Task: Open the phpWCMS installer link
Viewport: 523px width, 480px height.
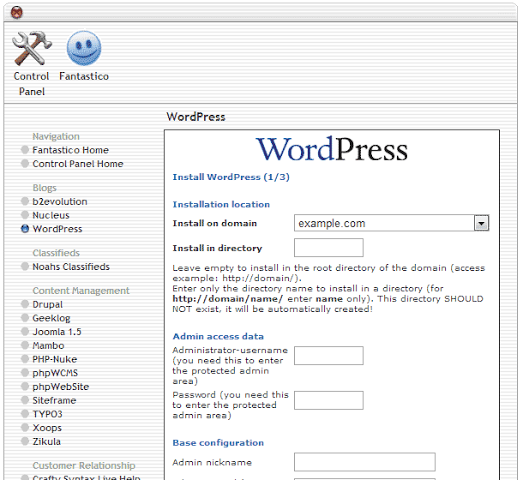Action: coord(55,373)
